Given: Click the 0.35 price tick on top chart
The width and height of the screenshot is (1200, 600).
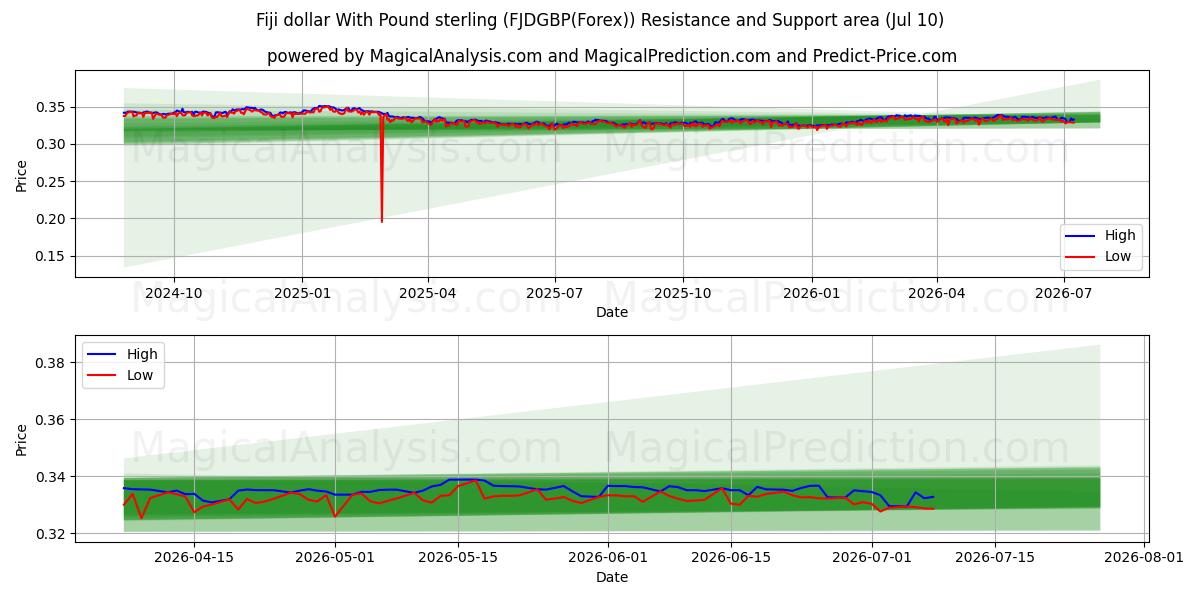Looking at the screenshot, I should pyautogui.click(x=52, y=107).
